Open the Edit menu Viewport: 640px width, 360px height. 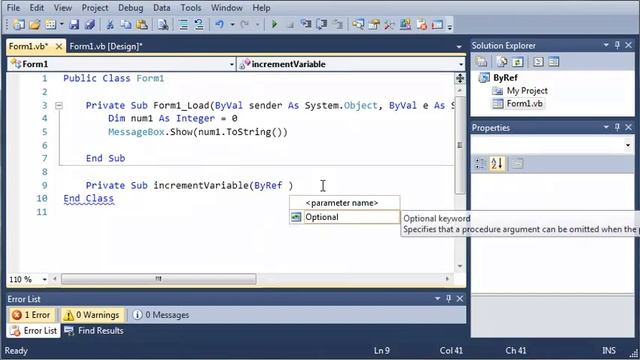click(x=37, y=8)
